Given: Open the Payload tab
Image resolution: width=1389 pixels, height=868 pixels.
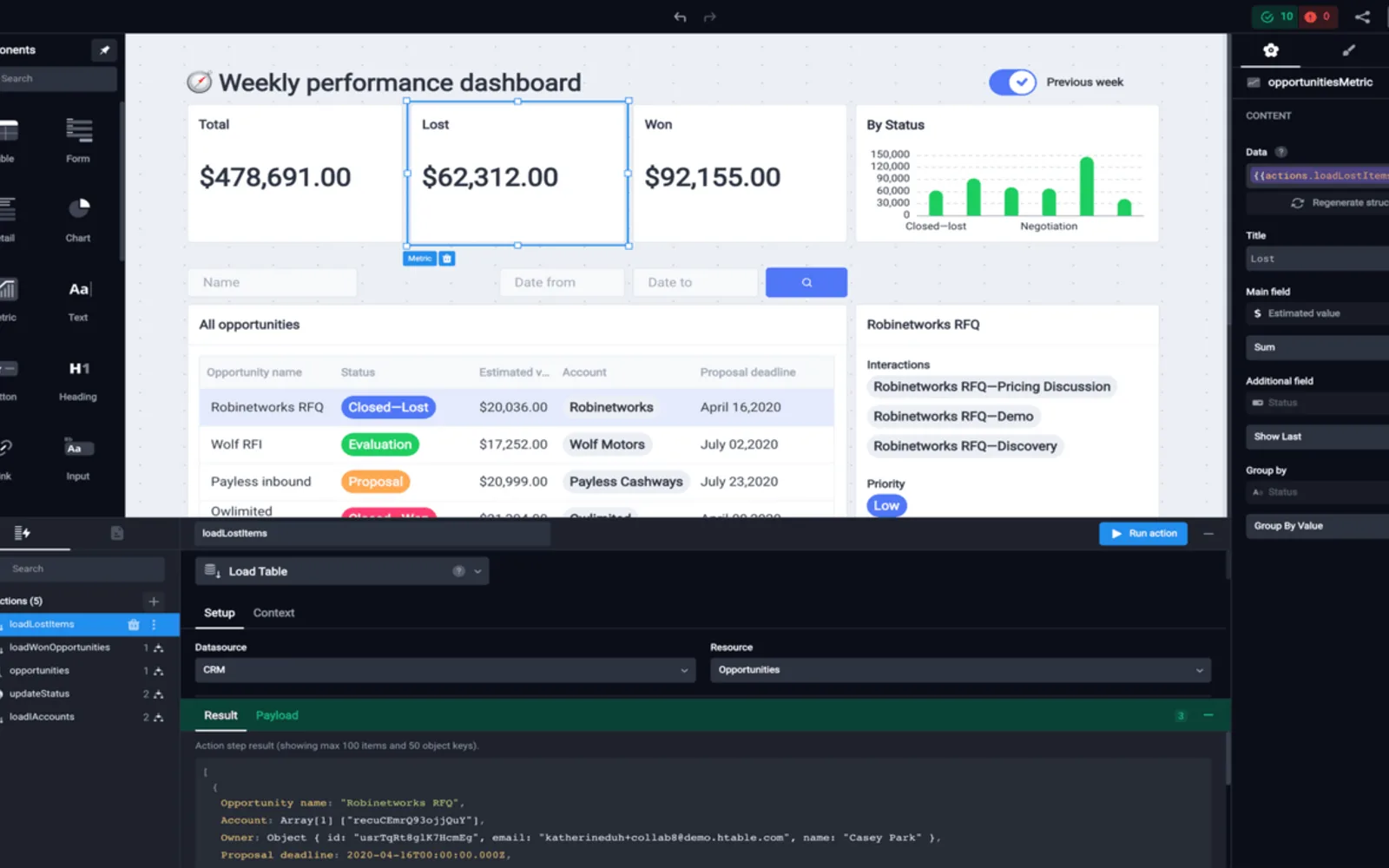Looking at the screenshot, I should tap(277, 715).
